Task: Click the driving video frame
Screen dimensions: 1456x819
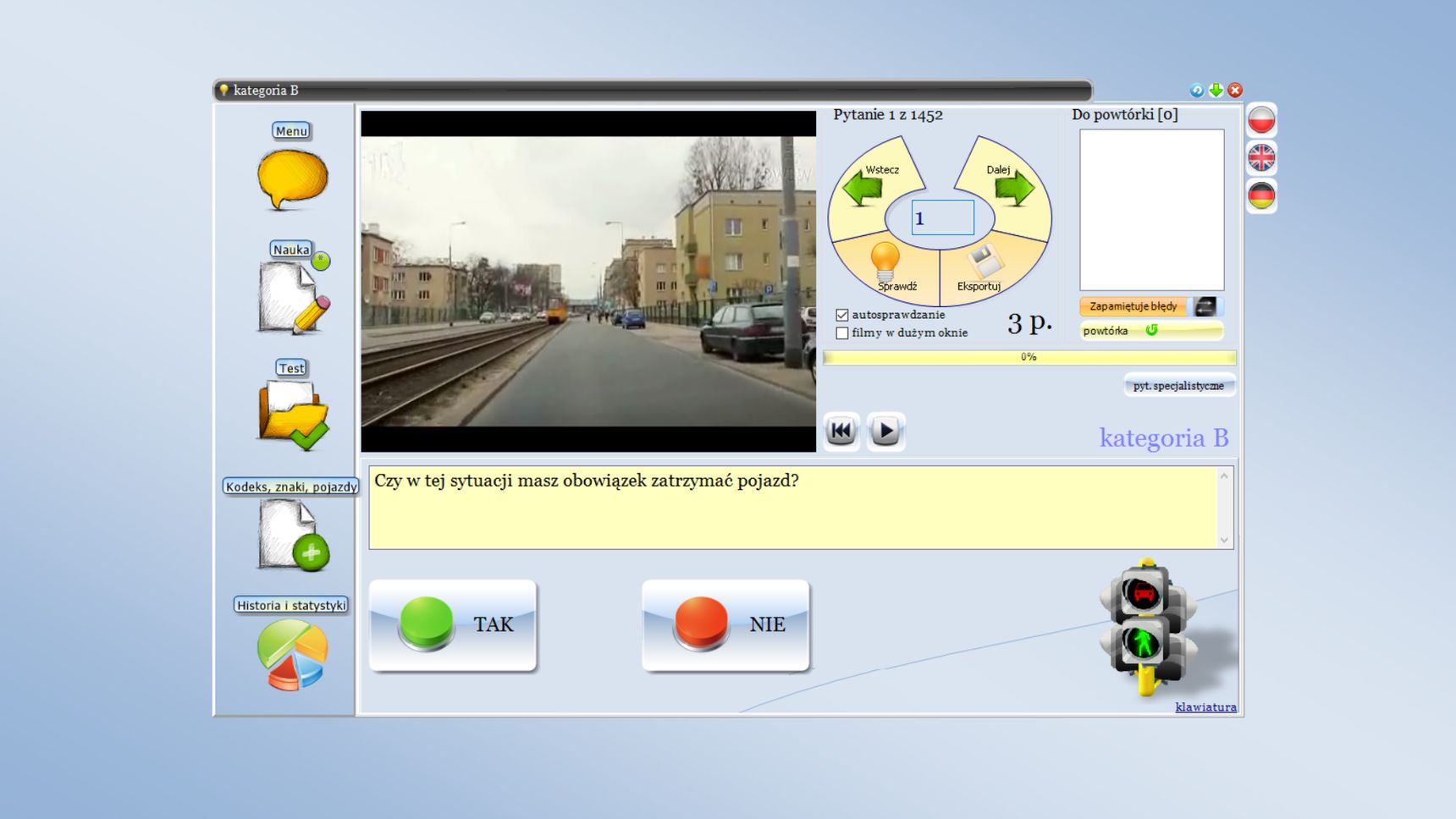Action: point(588,281)
